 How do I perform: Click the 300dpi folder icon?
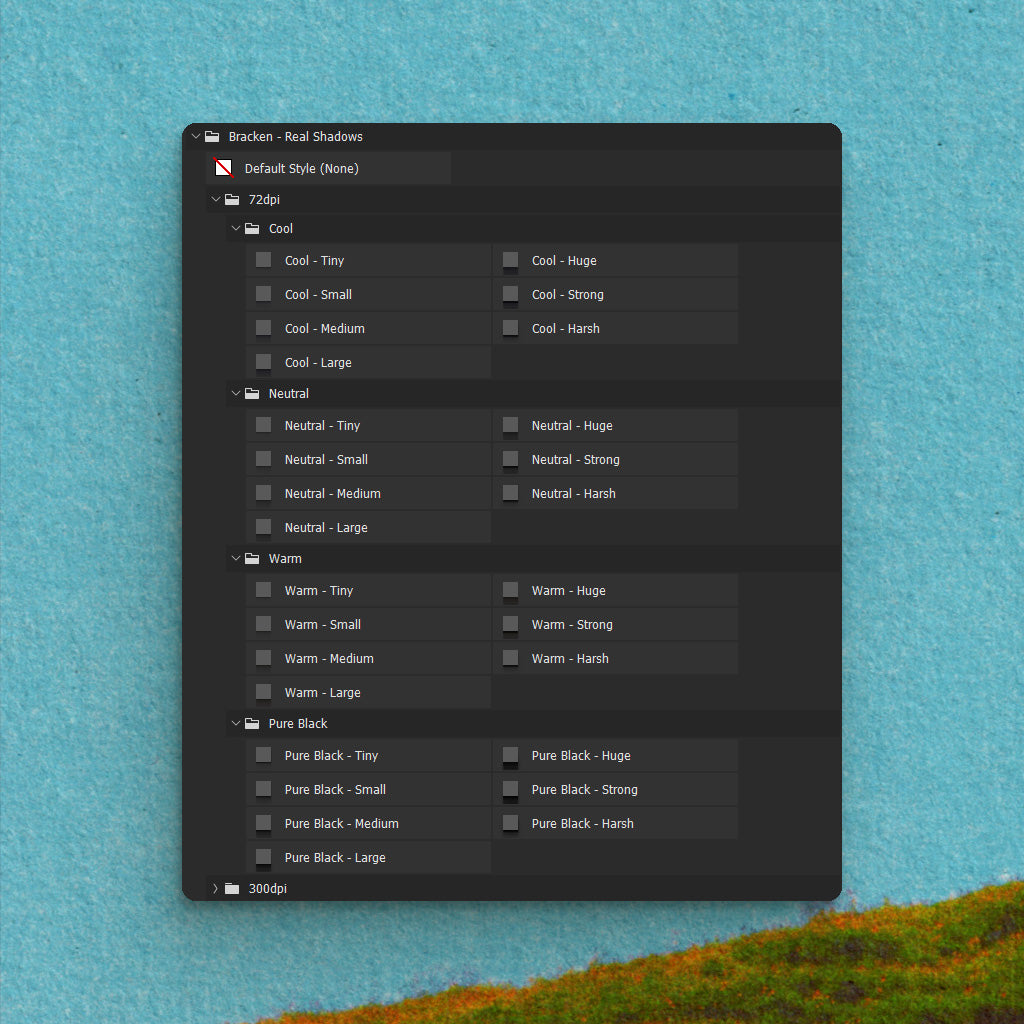pos(232,889)
